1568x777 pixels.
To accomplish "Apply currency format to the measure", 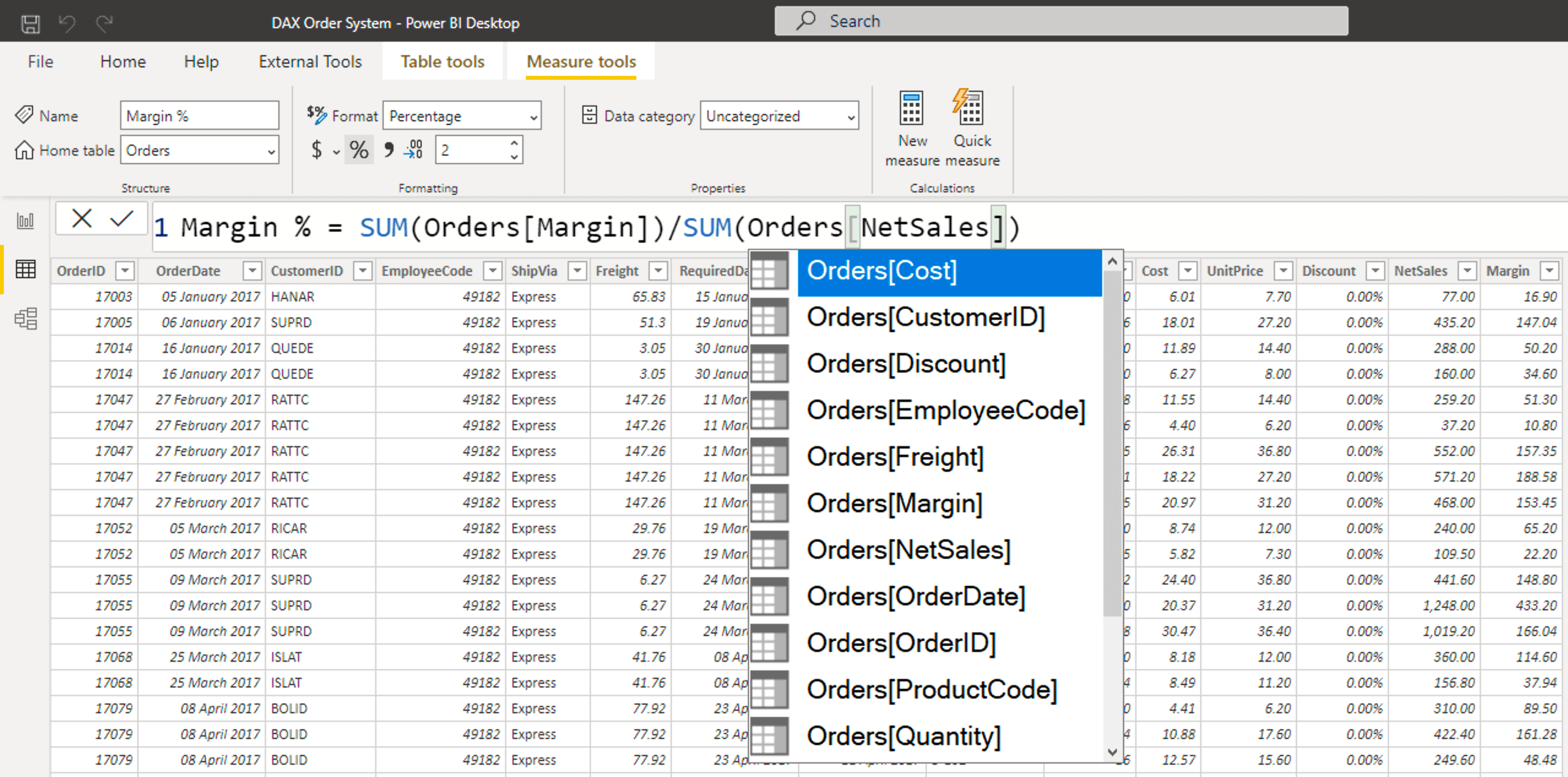I will (318, 149).
